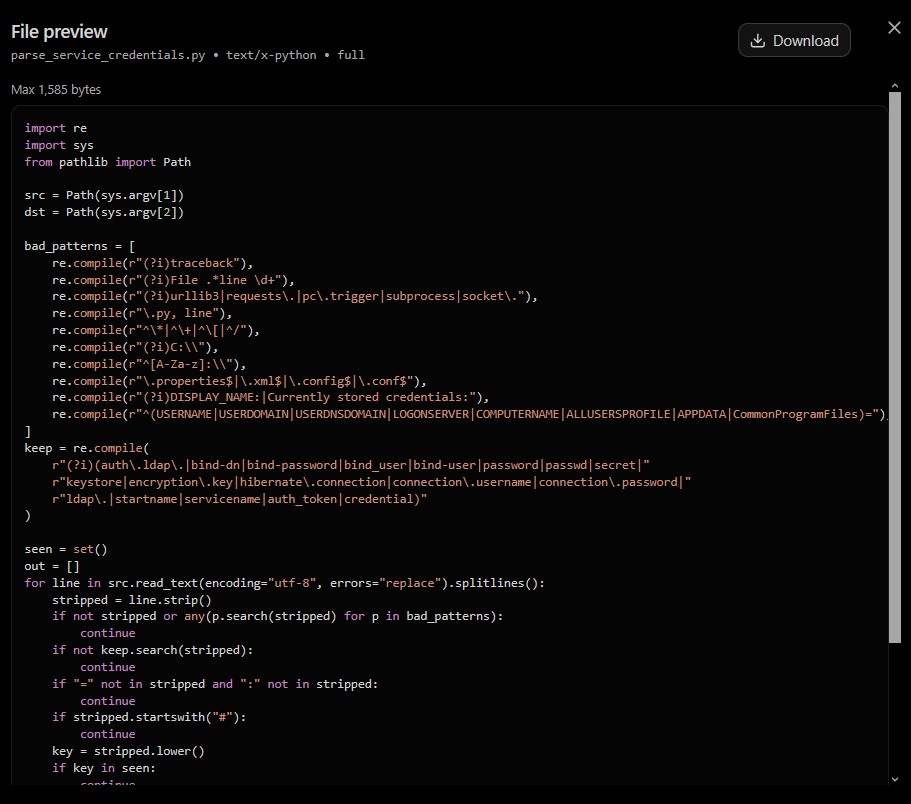
Task: Click the "from pathlib import Path" line
Action: pos(107,161)
